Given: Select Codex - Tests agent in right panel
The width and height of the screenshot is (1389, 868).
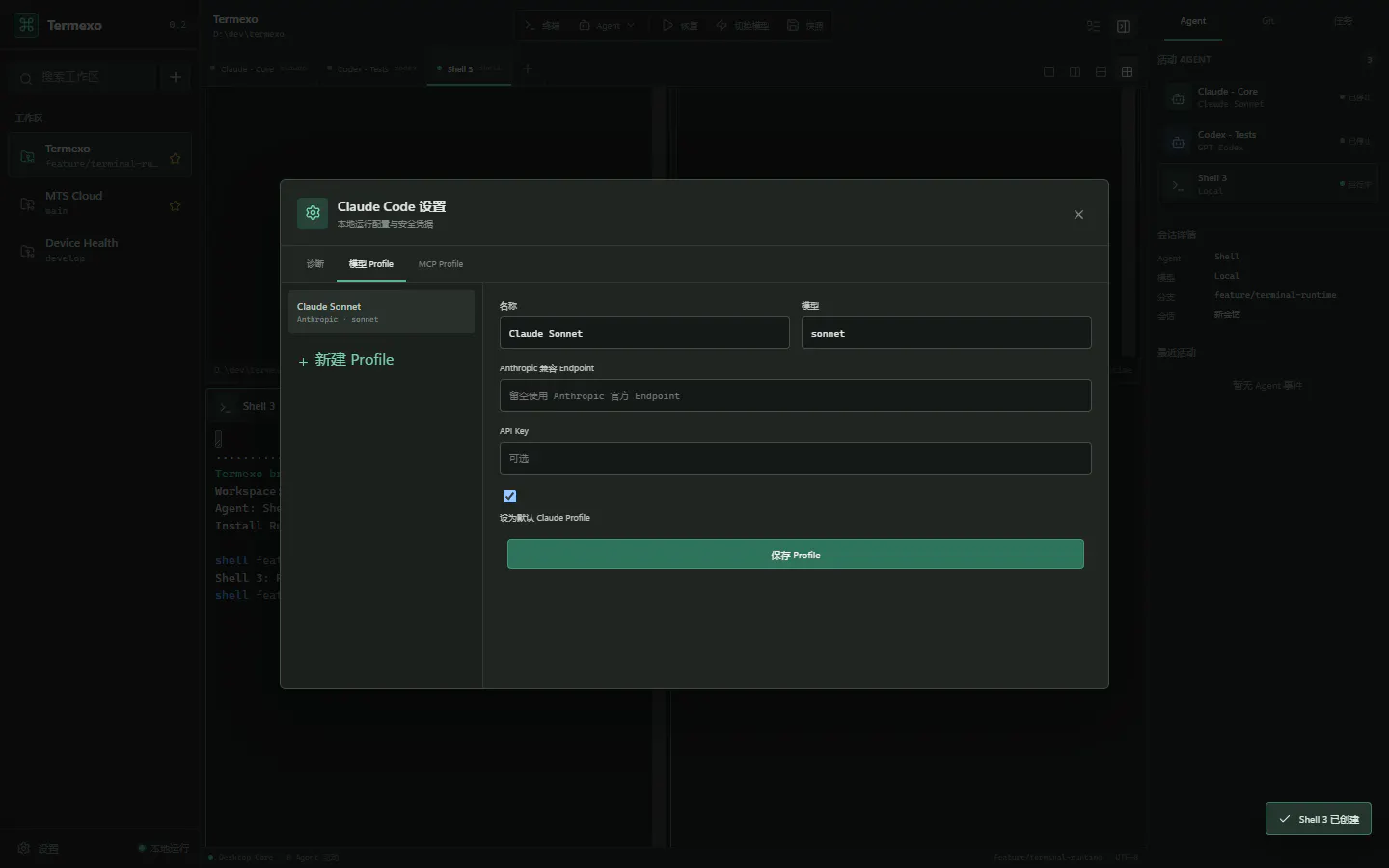Looking at the screenshot, I should (x=1268, y=141).
